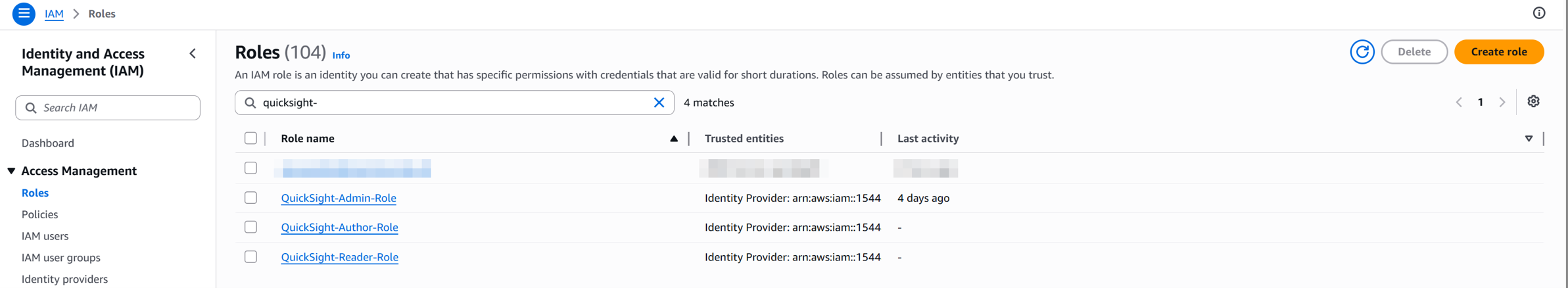Click the '4 days ago' activity cell

click(x=923, y=198)
